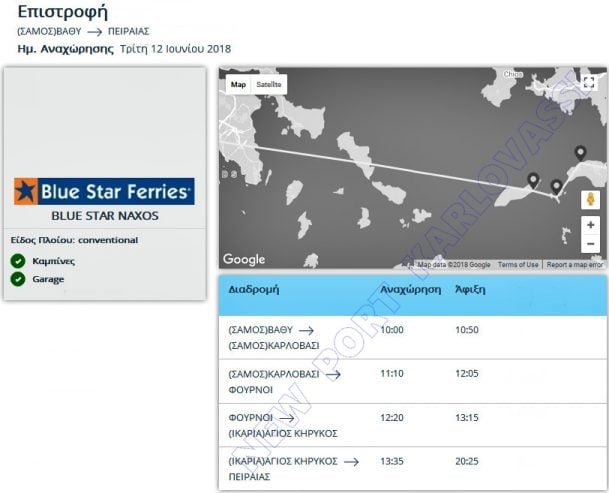Switch to Satellite view tab
This screenshot has width=609, height=493.
click(x=269, y=85)
